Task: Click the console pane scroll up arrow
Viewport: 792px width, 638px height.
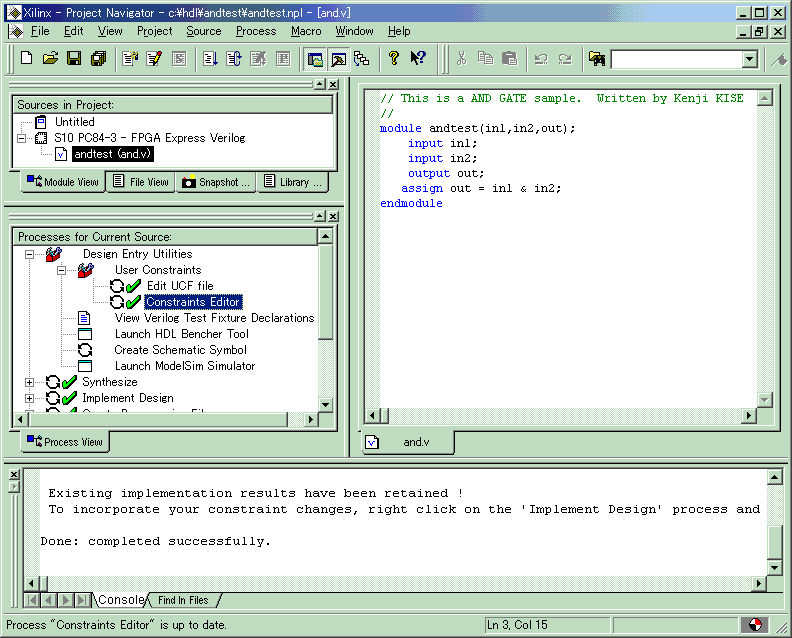Action: pos(775,477)
